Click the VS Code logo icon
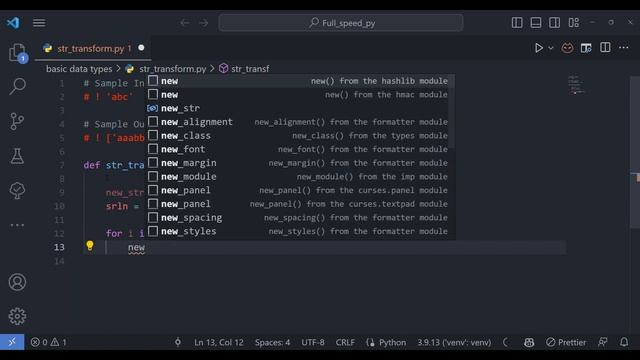640x360 pixels. click(x=13, y=22)
